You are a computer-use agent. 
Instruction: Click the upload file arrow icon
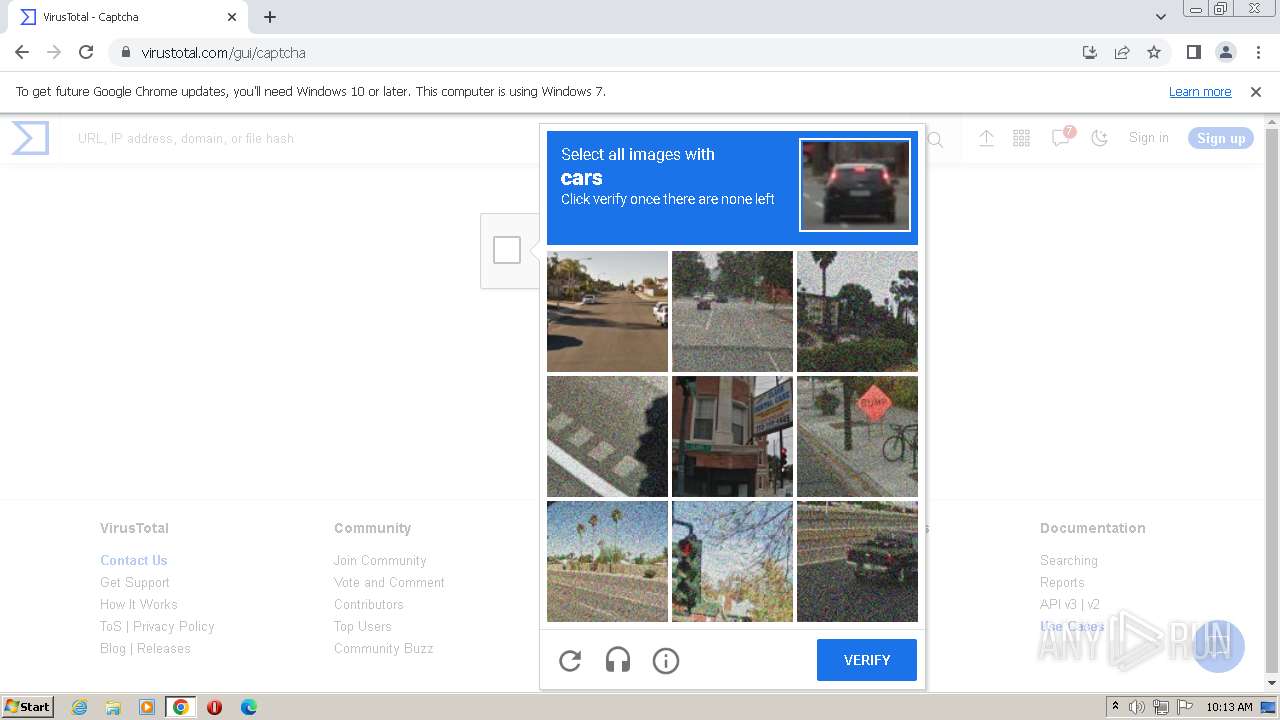pos(986,138)
